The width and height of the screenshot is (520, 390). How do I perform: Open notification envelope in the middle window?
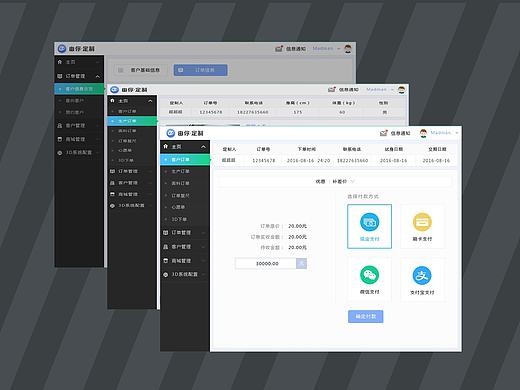[x=332, y=89]
